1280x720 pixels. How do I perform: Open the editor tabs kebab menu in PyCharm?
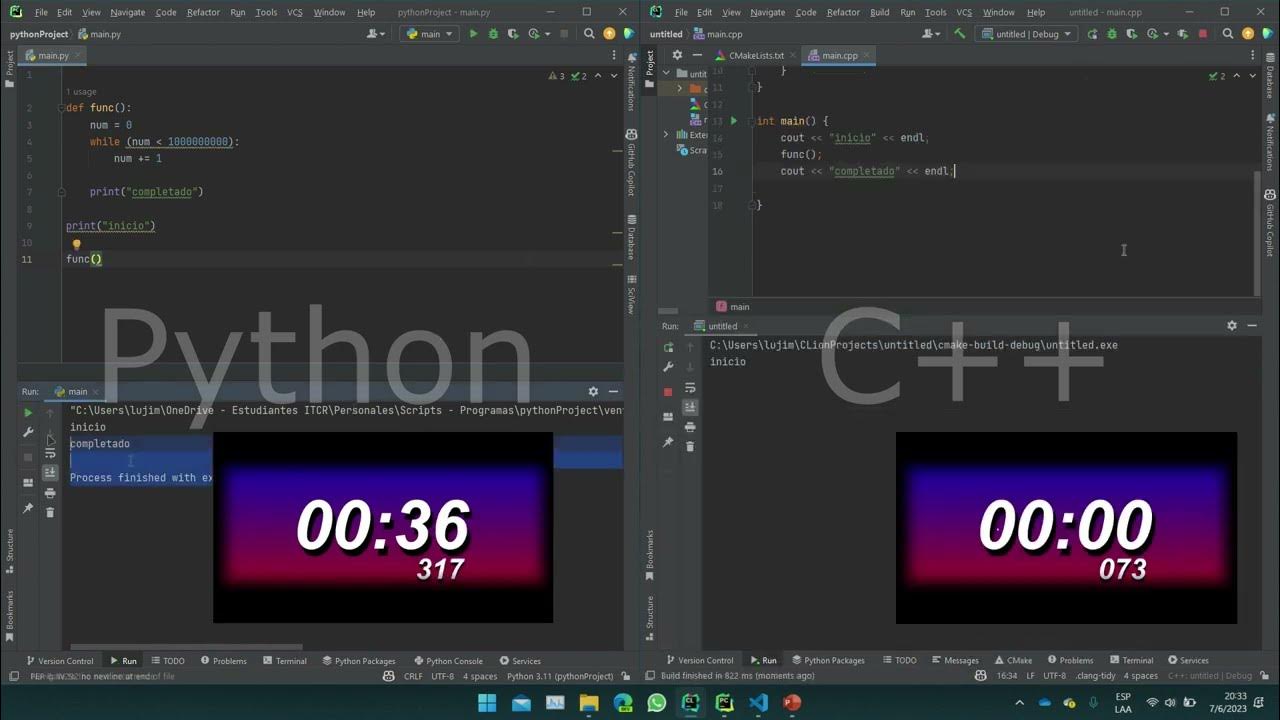pyautogui.click(x=613, y=55)
